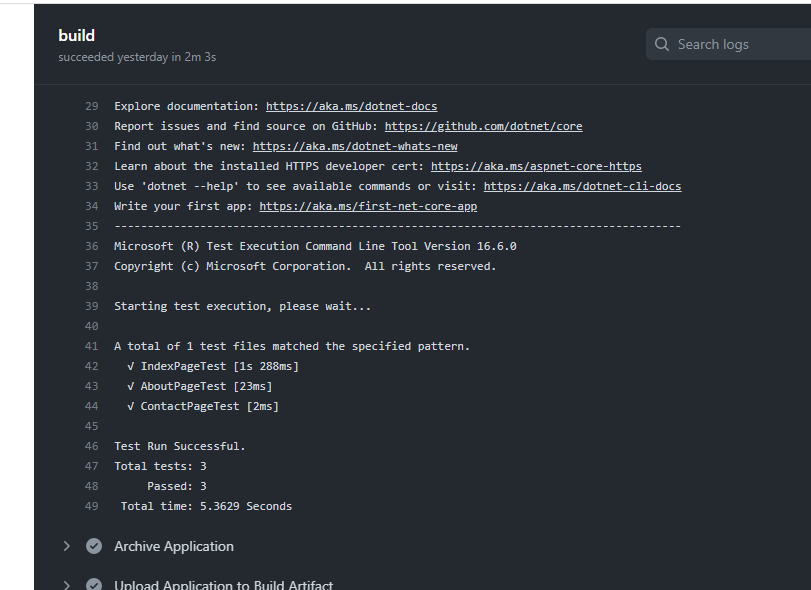Open the aka.ms/first-net-core-app link
The height and width of the screenshot is (590, 811).
(368, 206)
